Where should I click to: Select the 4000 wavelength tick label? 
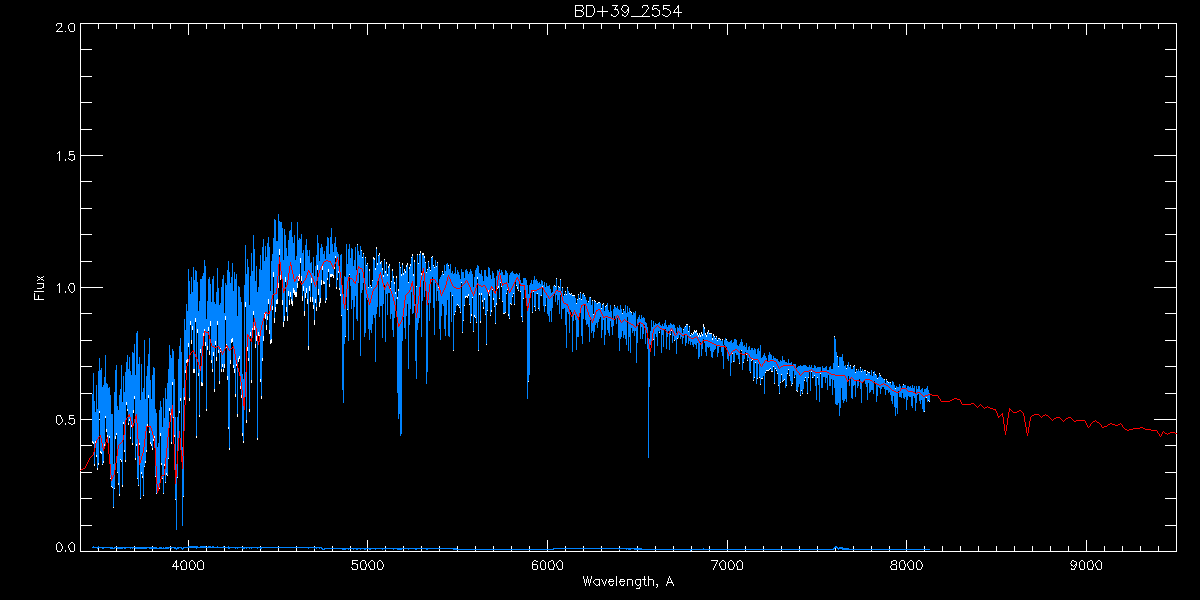[x=187, y=564]
